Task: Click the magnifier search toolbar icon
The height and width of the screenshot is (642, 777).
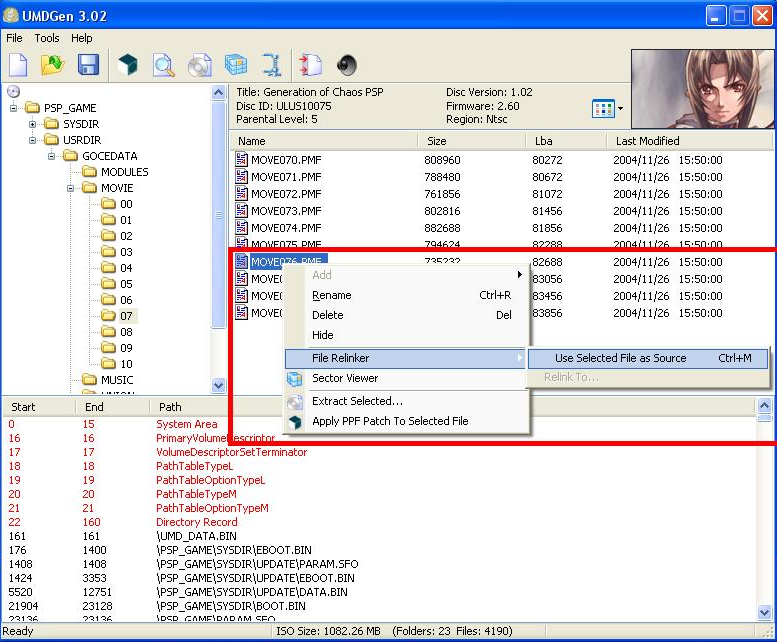Action: 163,66
